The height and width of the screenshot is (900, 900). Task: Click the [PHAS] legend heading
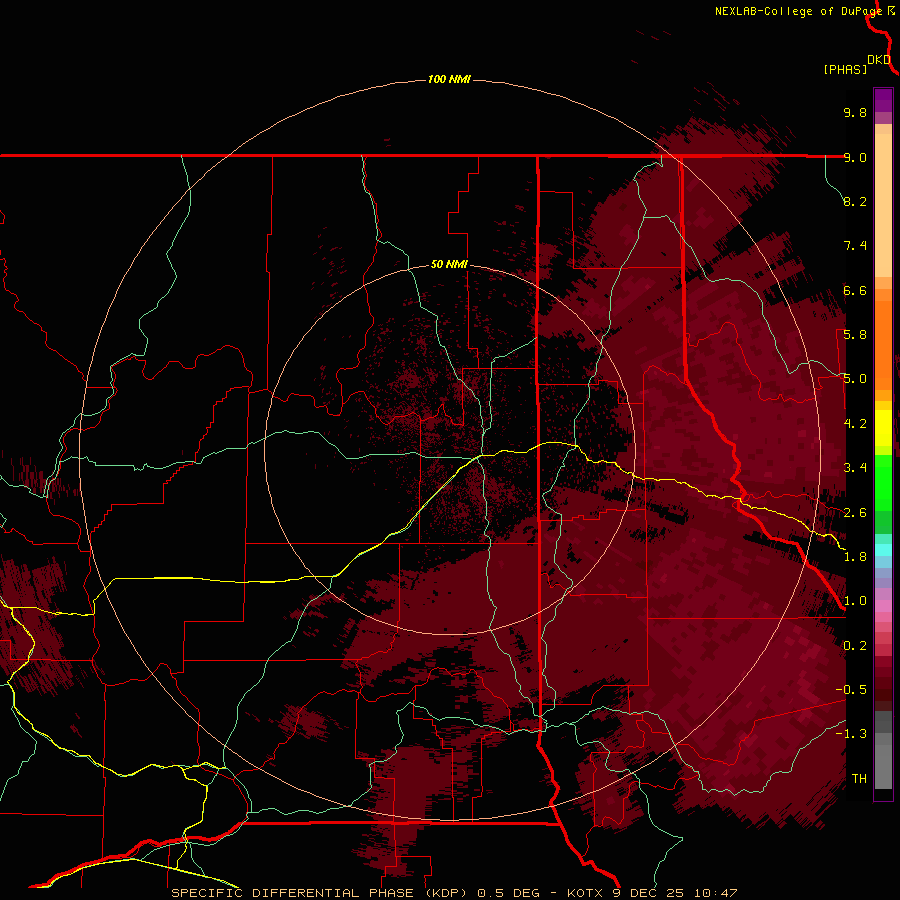(x=845, y=69)
